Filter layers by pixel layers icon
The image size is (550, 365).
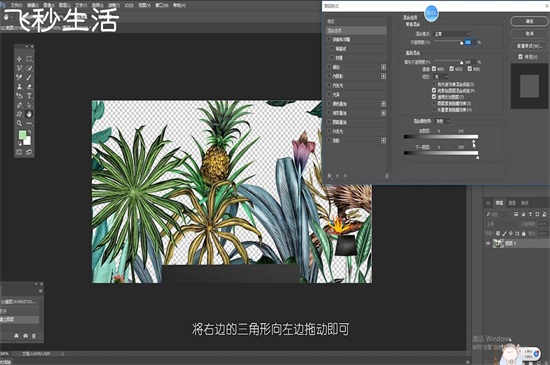coord(516,214)
